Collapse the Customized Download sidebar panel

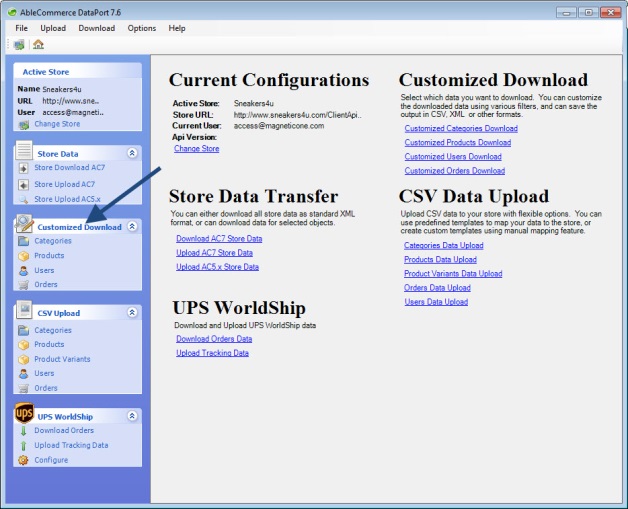pos(131,227)
